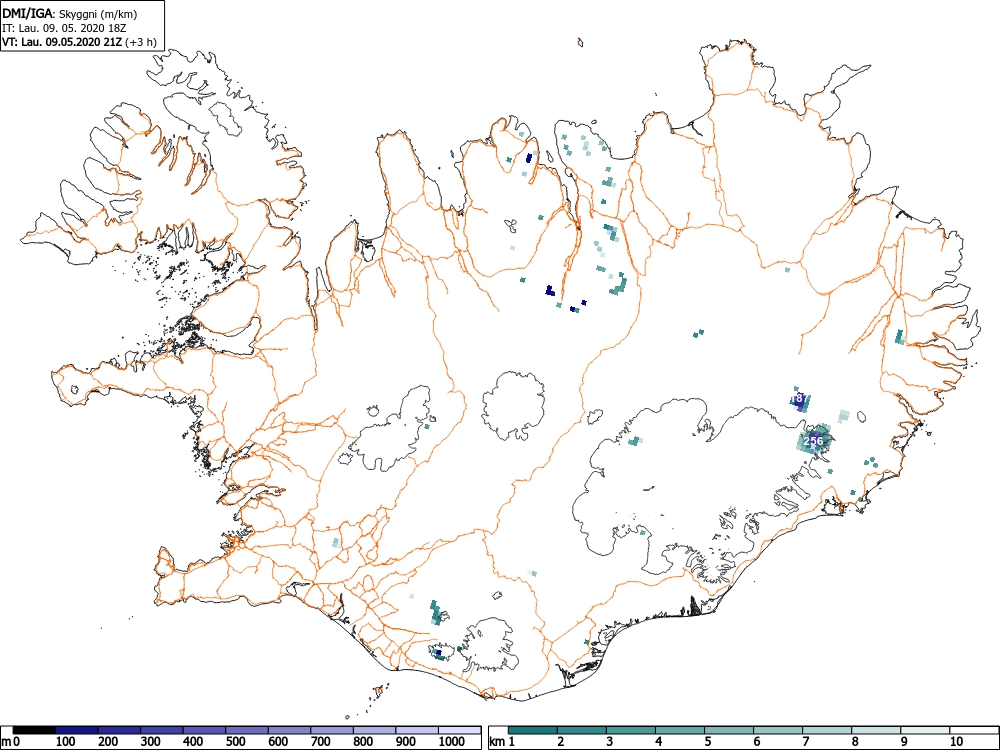Viewport: 1000px width, 750px height.
Task: Click the '100' label in meters legend
Action: pos(66,742)
